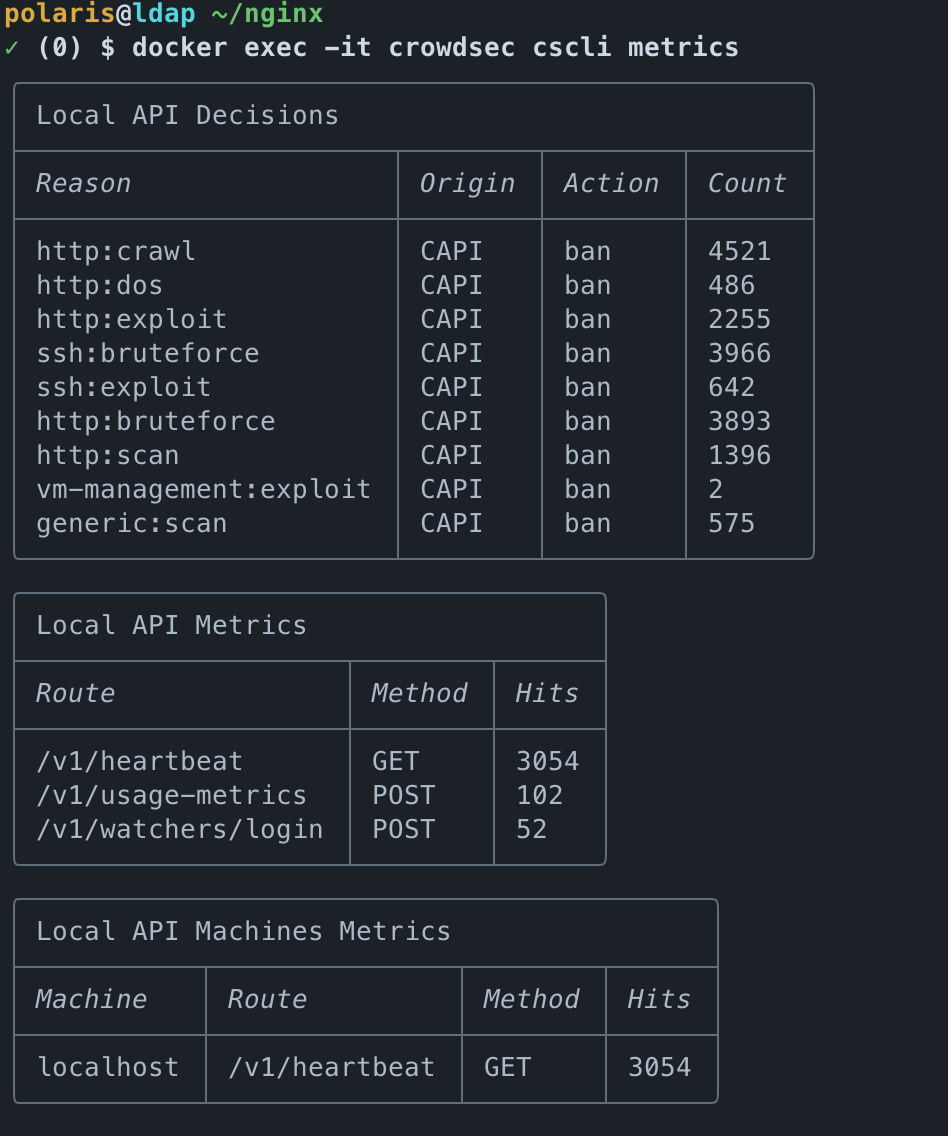Click the Local API Metrics table title
Image resolution: width=948 pixels, height=1136 pixels.
coord(172,626)
